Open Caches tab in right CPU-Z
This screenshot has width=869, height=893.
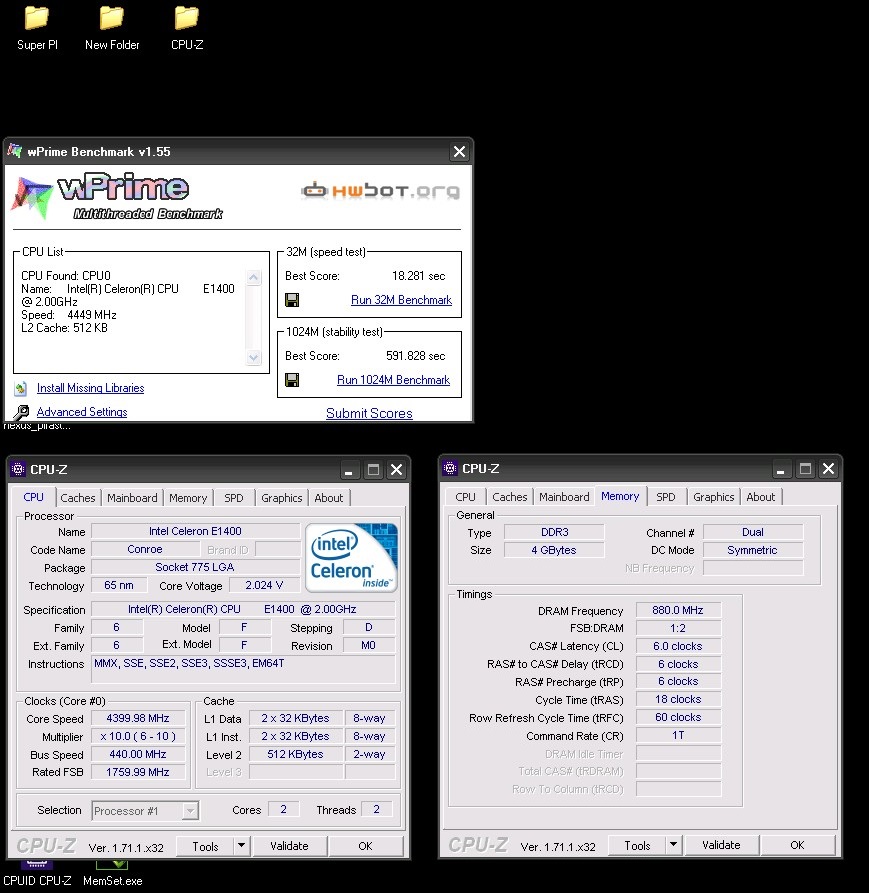point(510,497)
